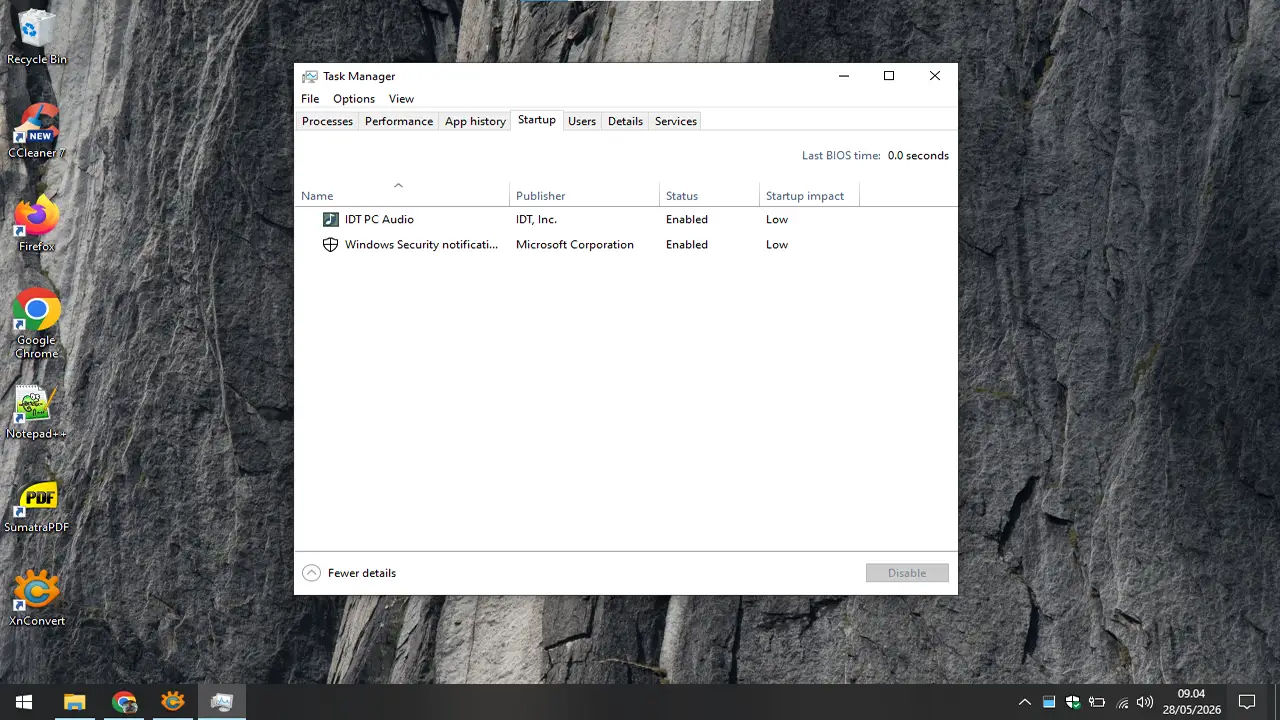Switch to the App history tab
The image size is (1280, 720).
pos(475,121)
